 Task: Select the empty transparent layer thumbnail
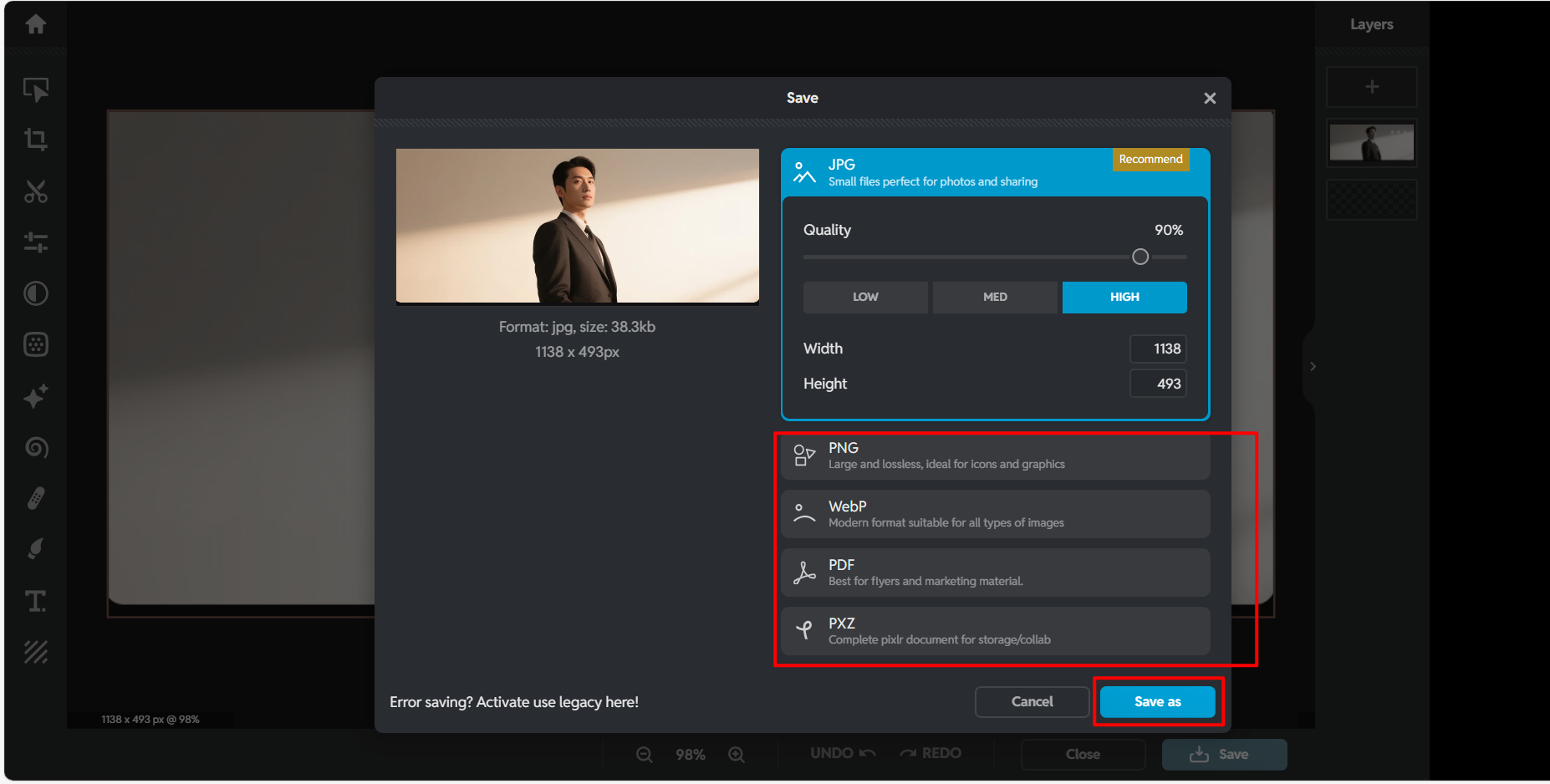point(1372,200)
